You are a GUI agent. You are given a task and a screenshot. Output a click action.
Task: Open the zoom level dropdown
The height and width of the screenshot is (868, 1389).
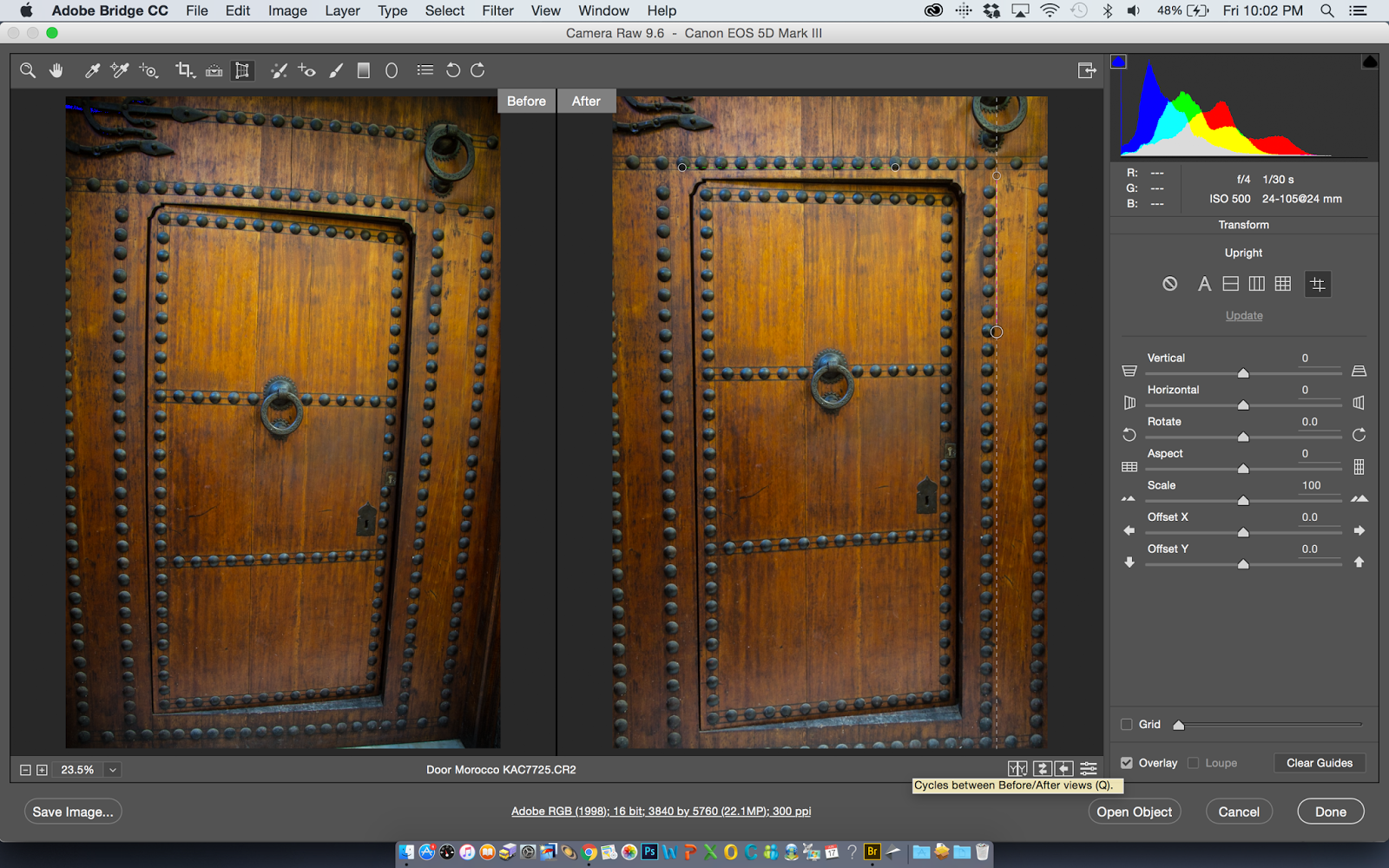(x=113, y=770)
